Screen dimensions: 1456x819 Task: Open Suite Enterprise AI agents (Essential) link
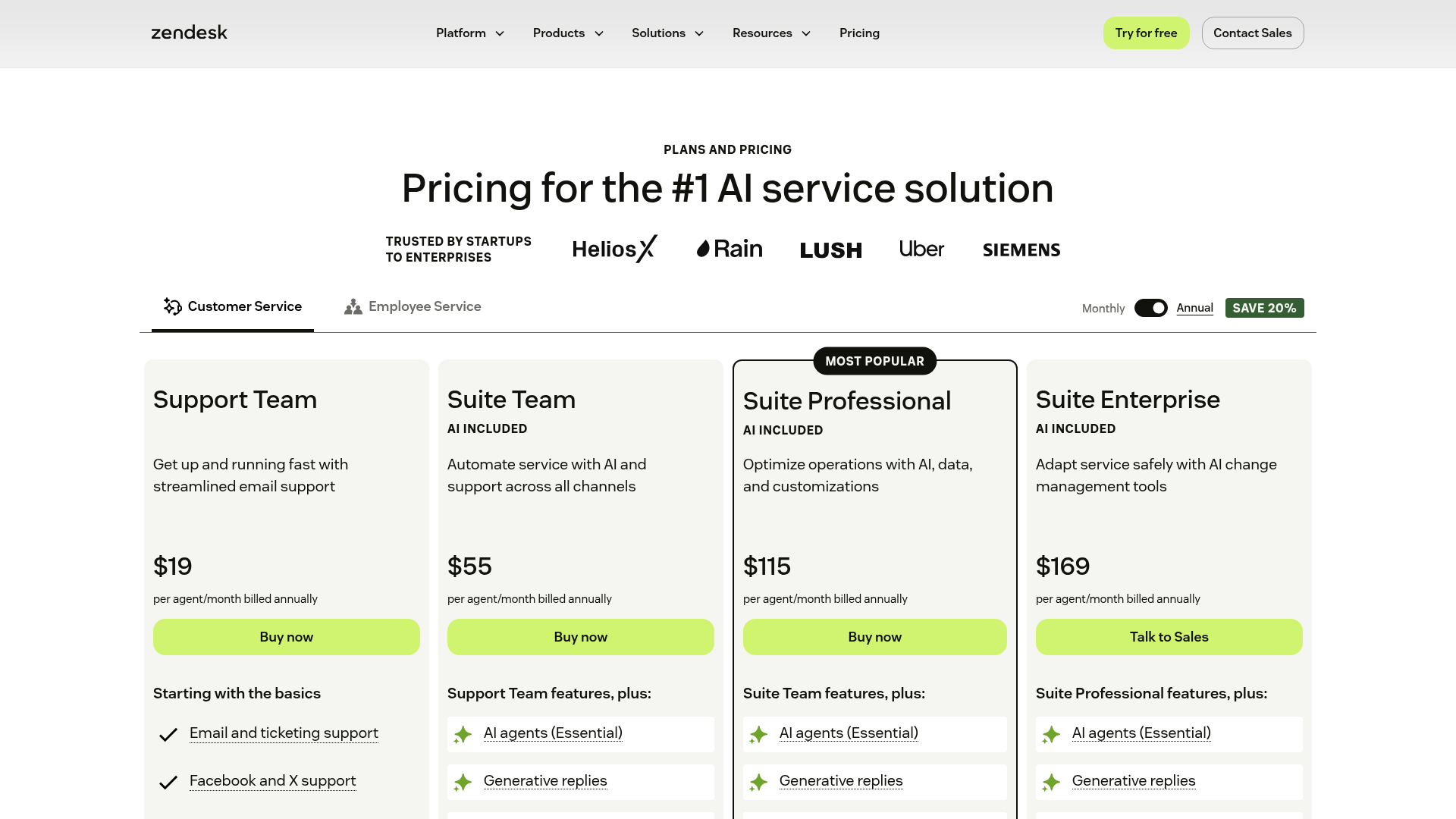[x=1141, y=733]
